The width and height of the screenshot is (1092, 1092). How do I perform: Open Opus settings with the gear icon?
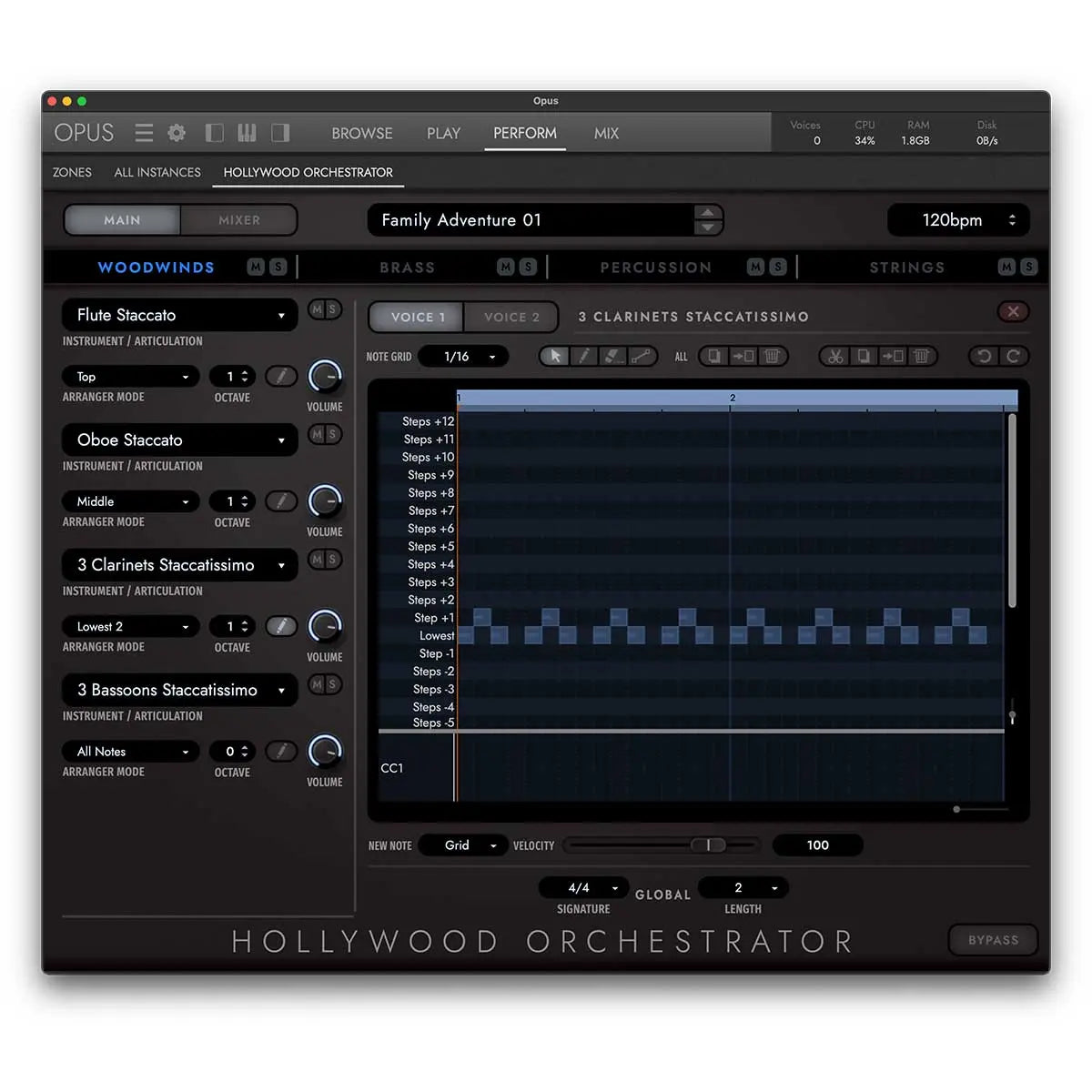coord(176,133)
